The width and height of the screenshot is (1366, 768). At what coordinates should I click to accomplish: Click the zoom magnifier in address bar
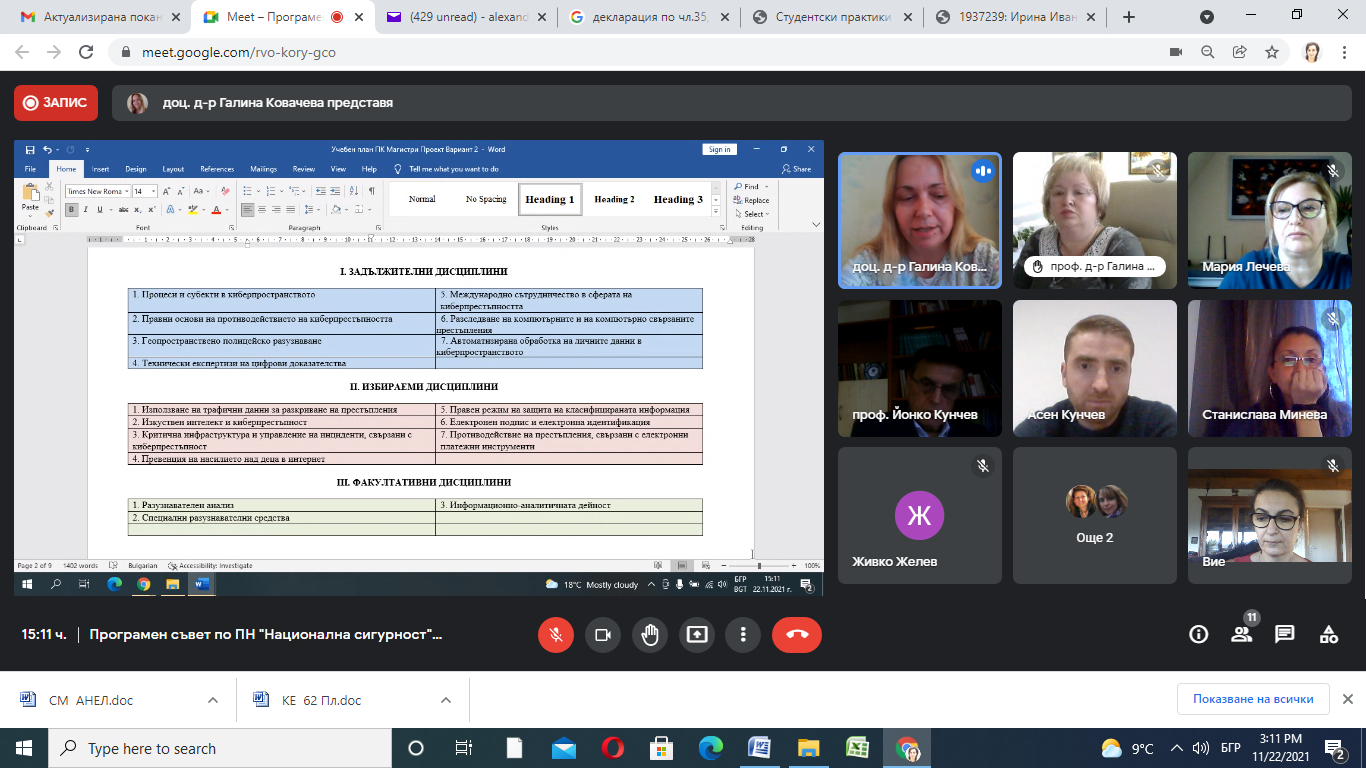(1208, 52)
